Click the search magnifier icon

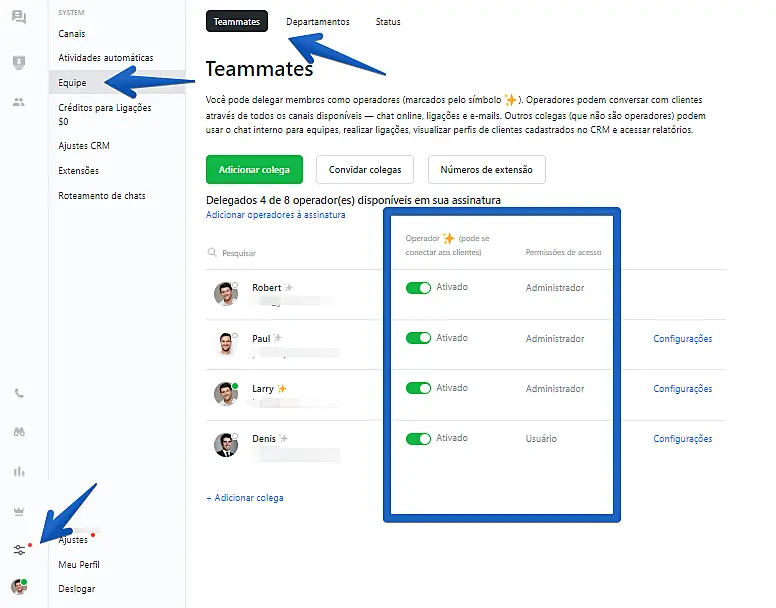(x=212, y=252)
